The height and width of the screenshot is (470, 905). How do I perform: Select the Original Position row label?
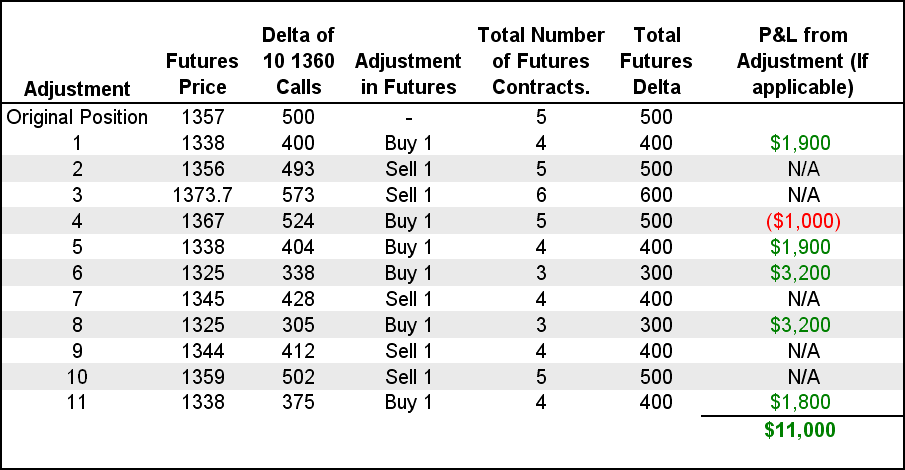tap(77, 117)
